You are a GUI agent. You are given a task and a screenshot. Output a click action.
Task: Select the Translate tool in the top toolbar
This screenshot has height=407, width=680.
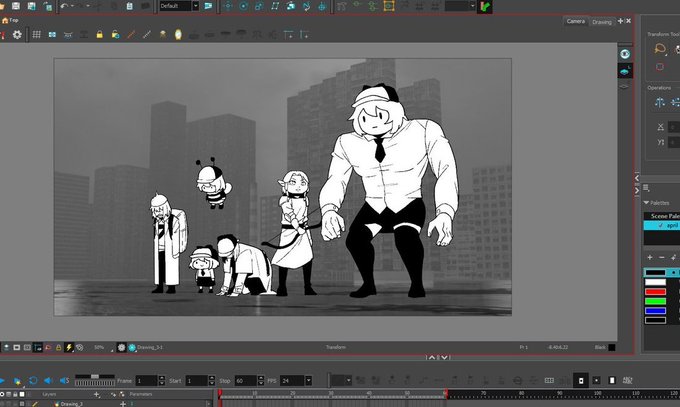(x=228, y=6)
